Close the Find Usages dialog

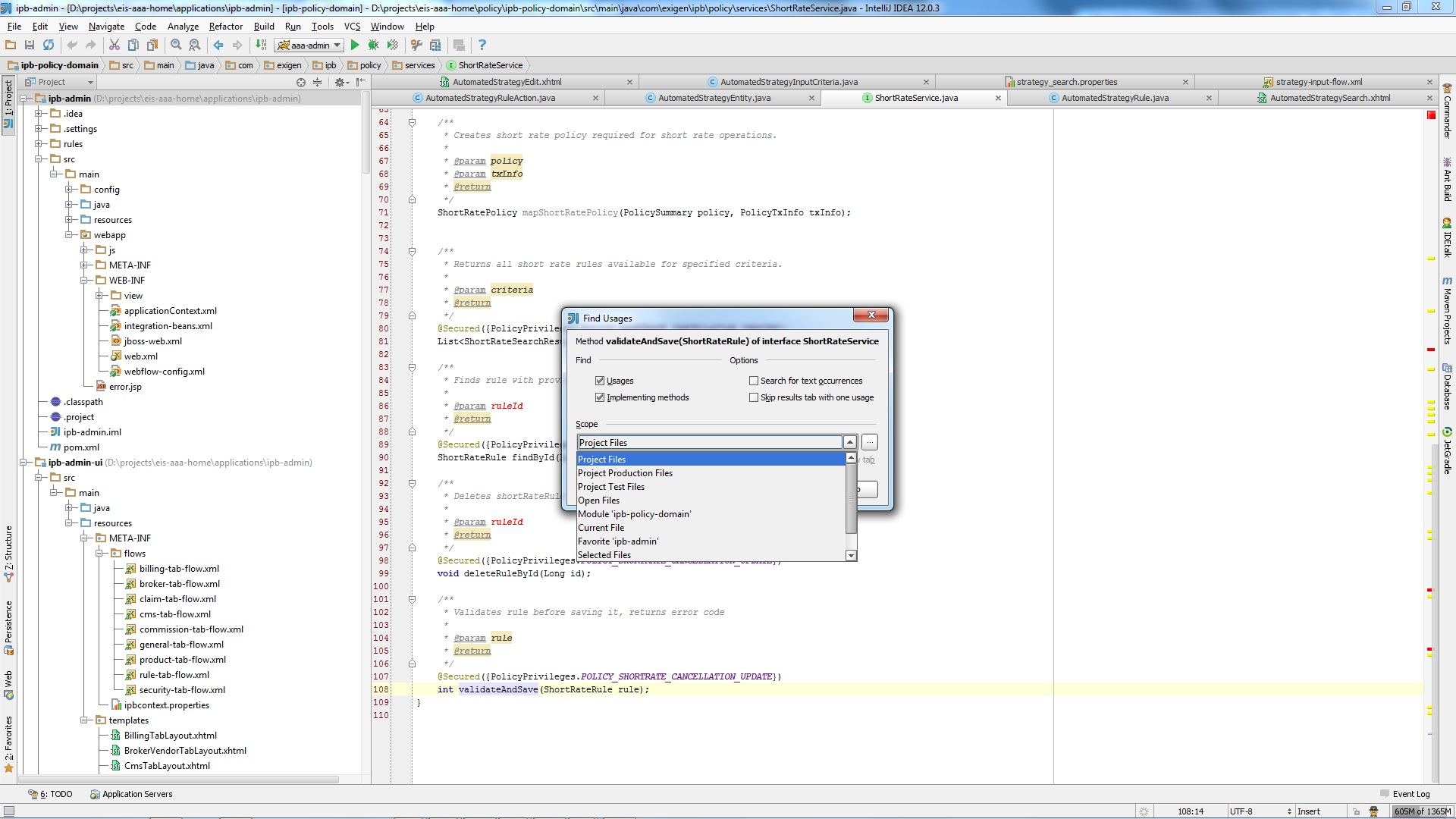pyautogui.click(x=871, y=315)
